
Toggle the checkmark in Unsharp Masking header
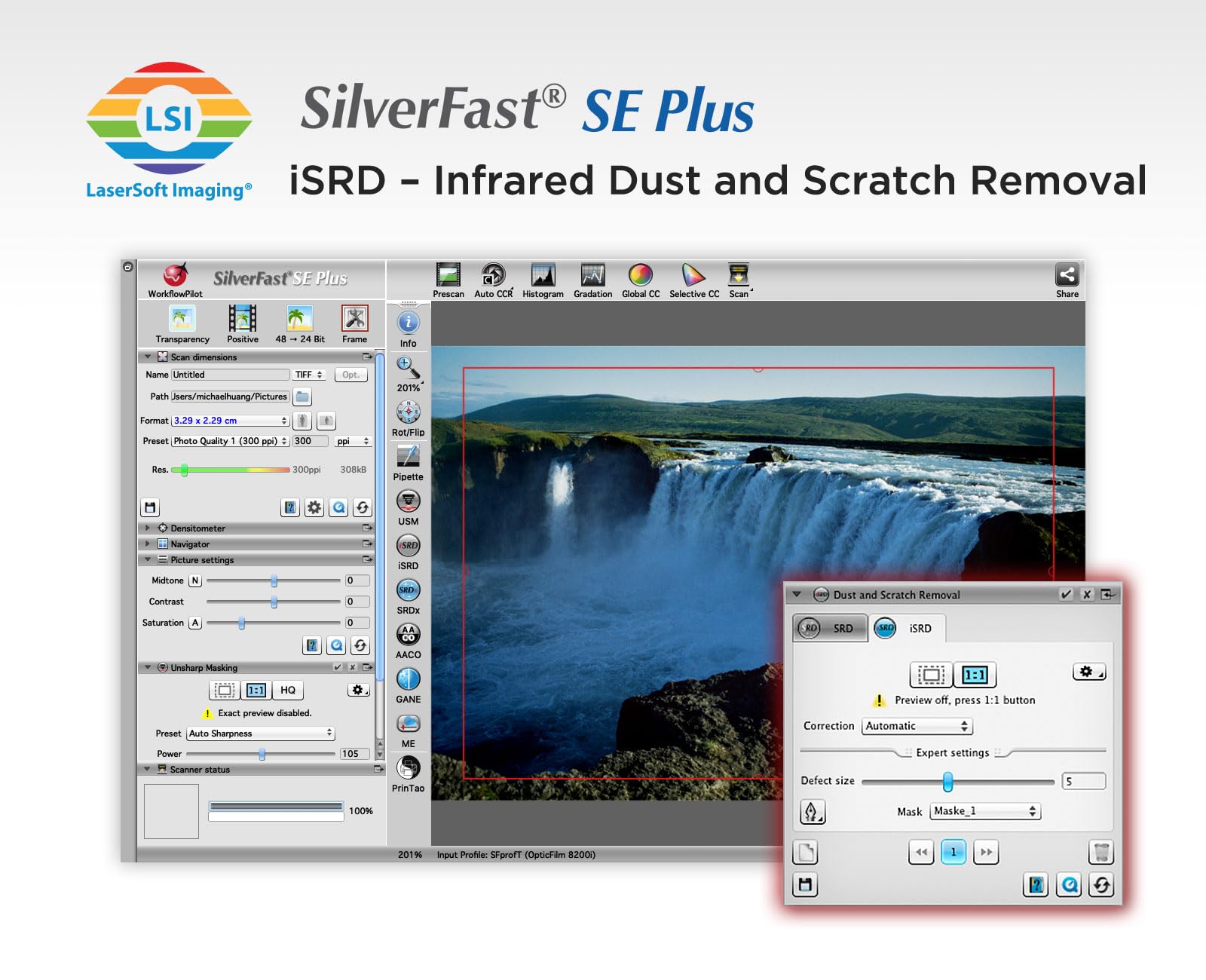click(x=337, y=667)
